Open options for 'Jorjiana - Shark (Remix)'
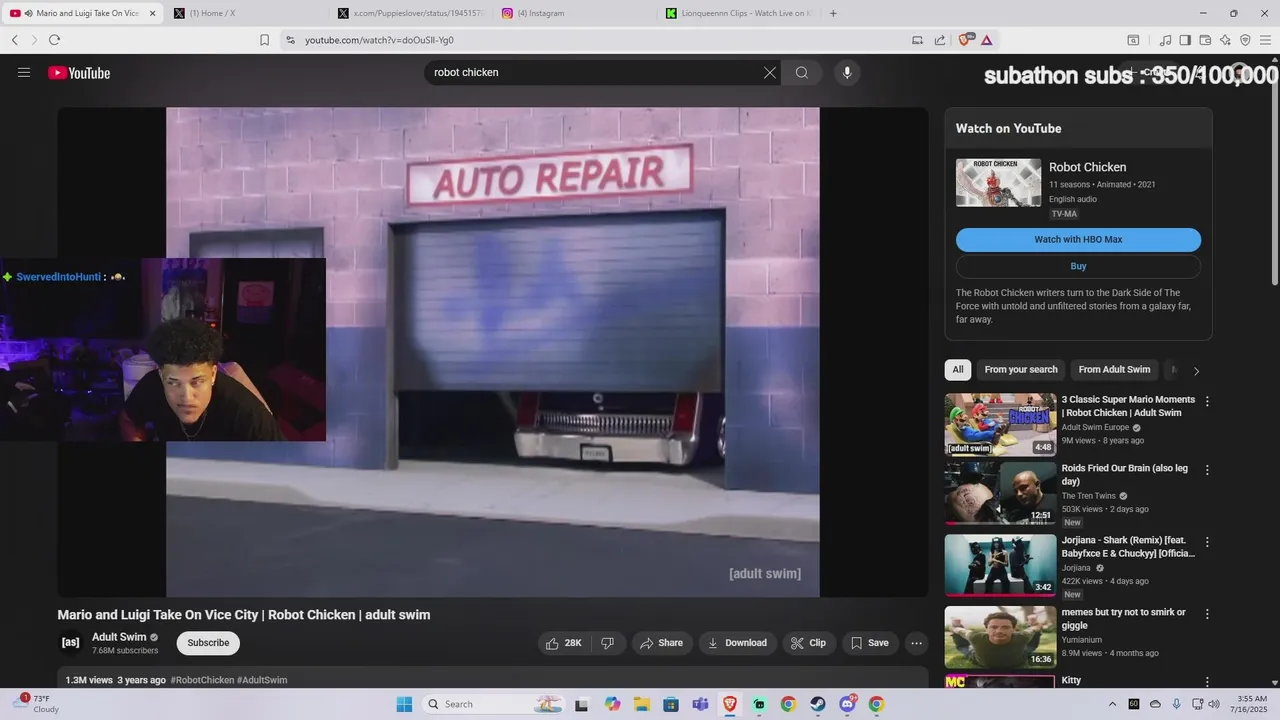This screenshot has height=720, width=1280. coord(1207,542)
